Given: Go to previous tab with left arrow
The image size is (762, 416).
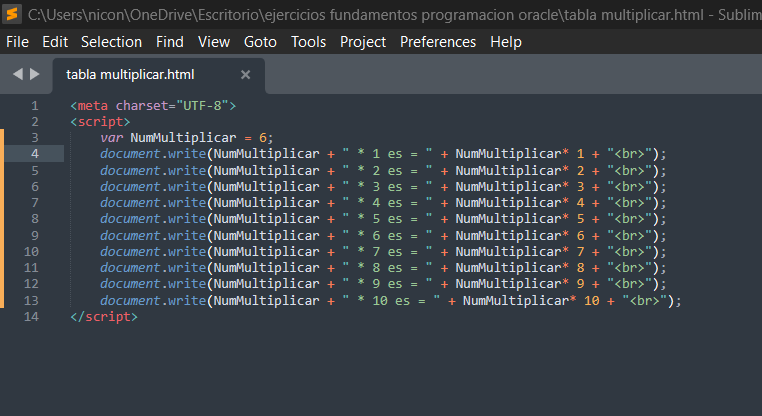Looking at the screenshot, I should tap(18, 74).
